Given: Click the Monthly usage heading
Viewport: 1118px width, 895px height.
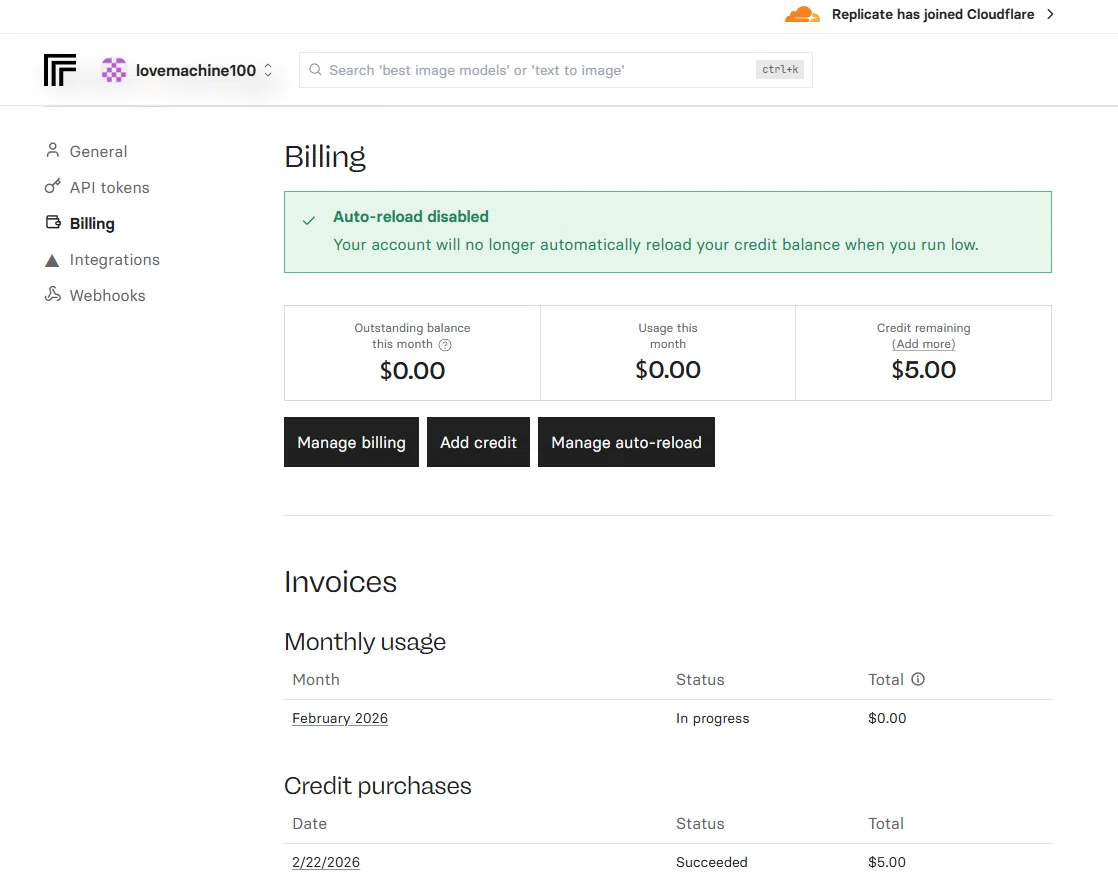Looking at the screenshot, I should (x=365, y=641).
